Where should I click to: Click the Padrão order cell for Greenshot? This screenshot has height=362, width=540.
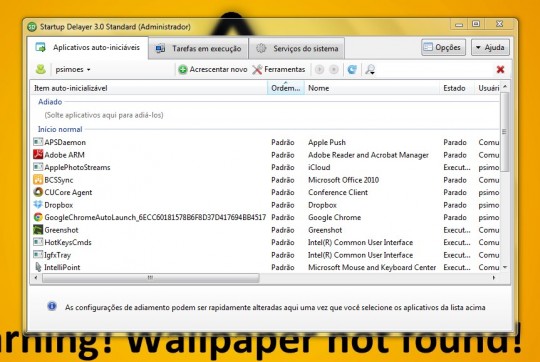click(x=283, y=230)
